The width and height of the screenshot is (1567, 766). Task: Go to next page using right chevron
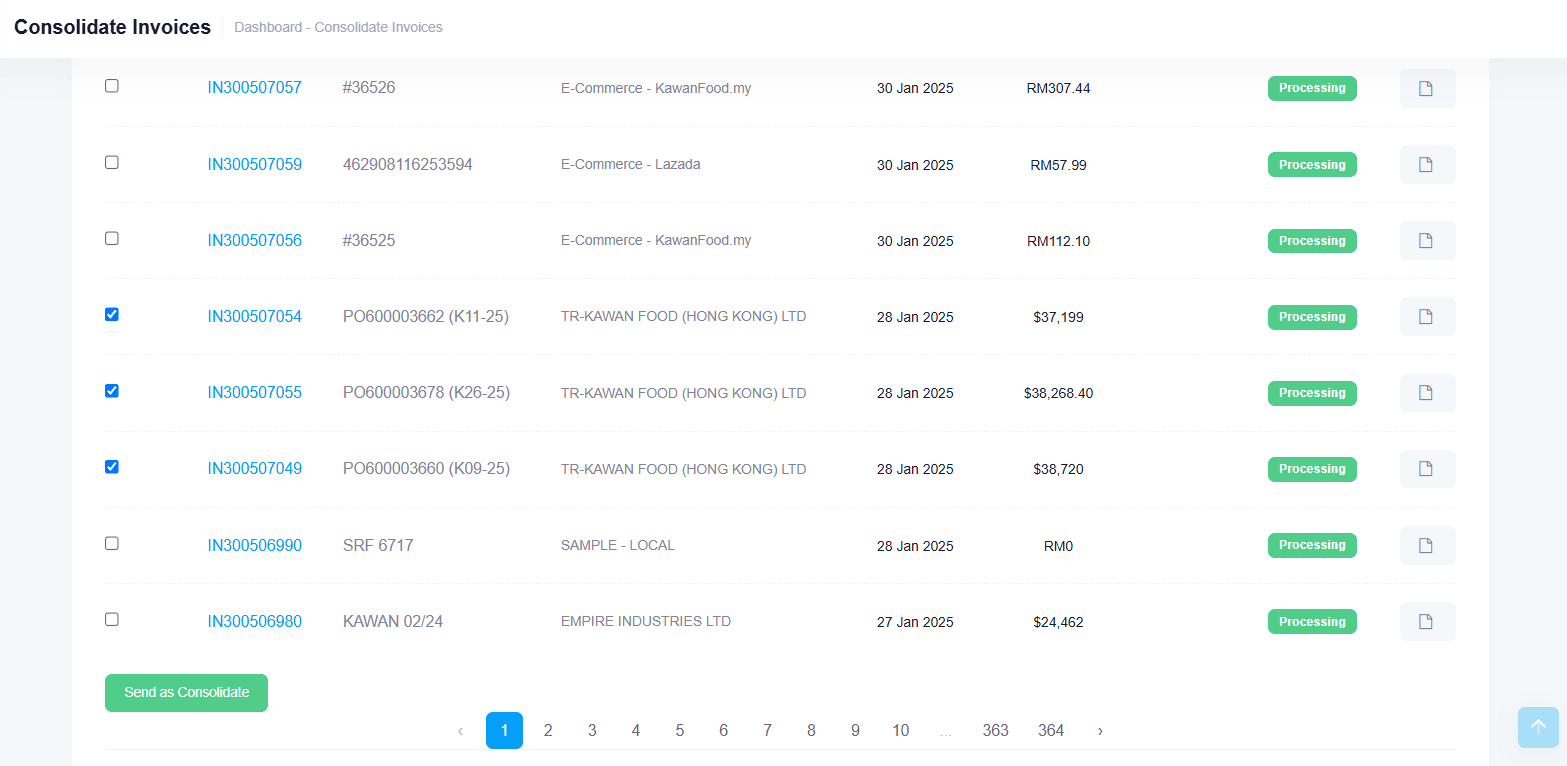(x=1100, y=731)
